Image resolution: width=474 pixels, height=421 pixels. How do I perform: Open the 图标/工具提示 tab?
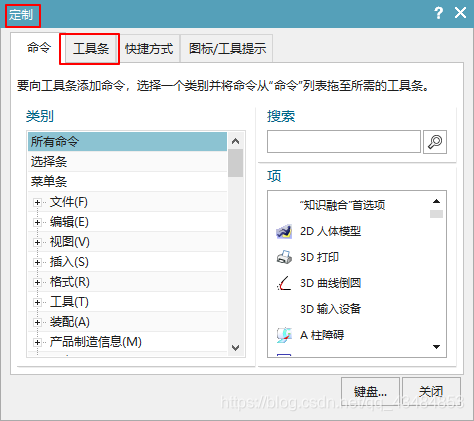pos(227,49)
